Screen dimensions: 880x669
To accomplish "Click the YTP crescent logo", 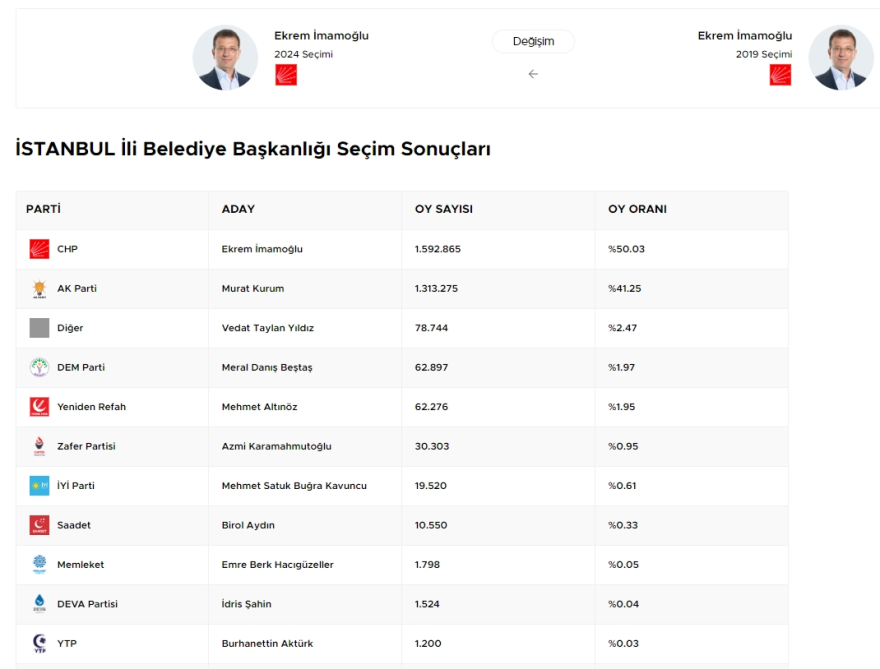I will tap(39, 643).
